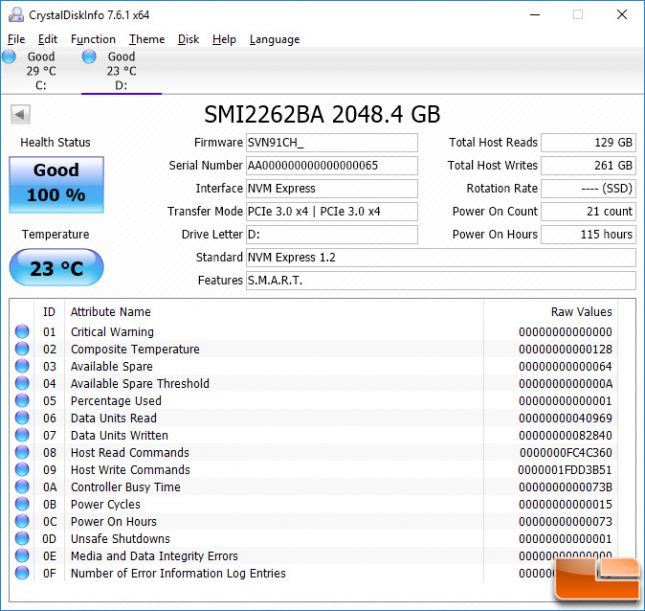The height and width of the screenshot is (611, 645).
Task: Click the Good 100 % health status button
Action: (56, 185)
